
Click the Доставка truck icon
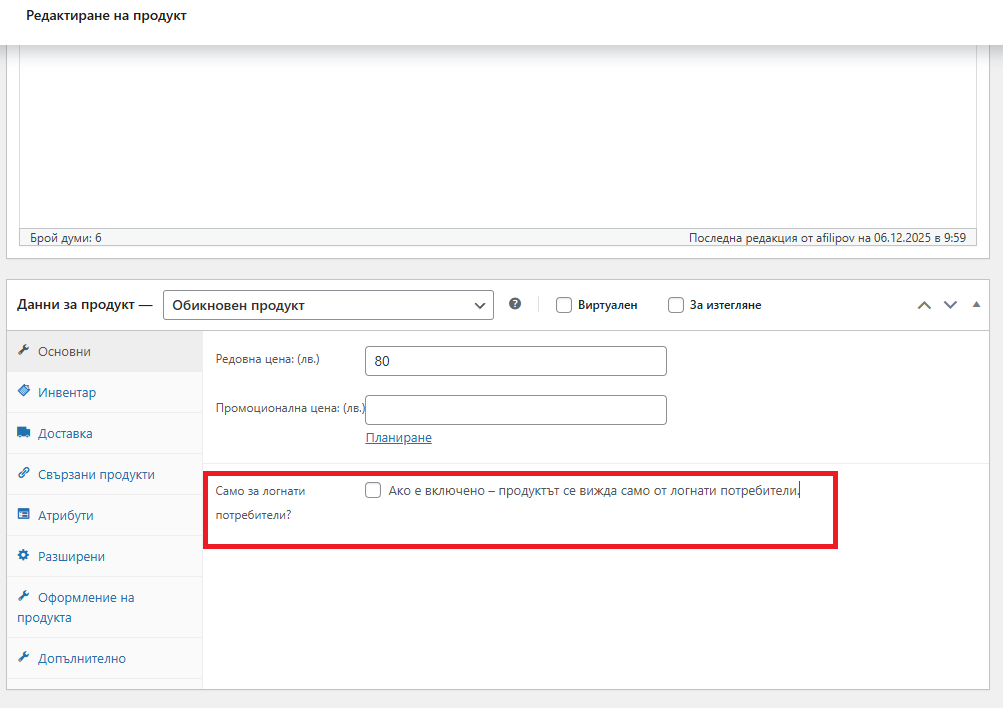click(x=24, y=433)
